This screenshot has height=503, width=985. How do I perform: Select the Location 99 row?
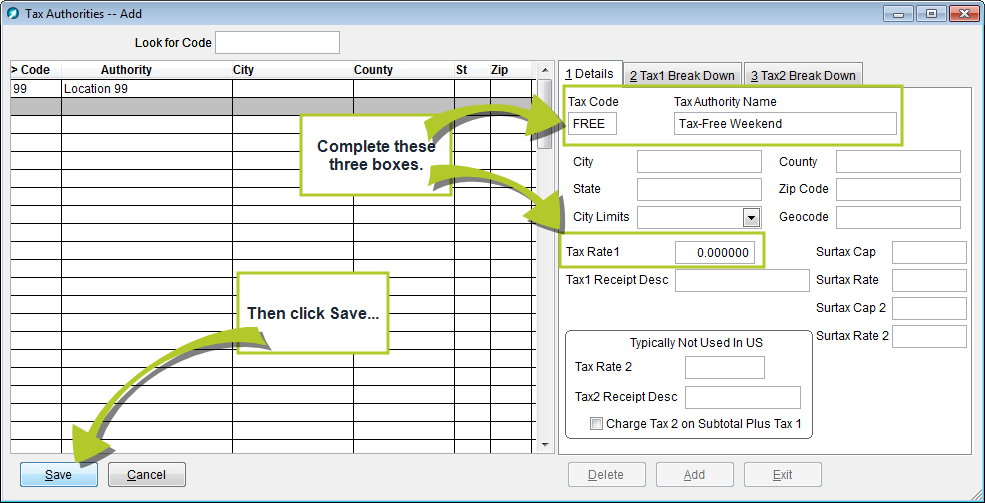tap(146, 89)
